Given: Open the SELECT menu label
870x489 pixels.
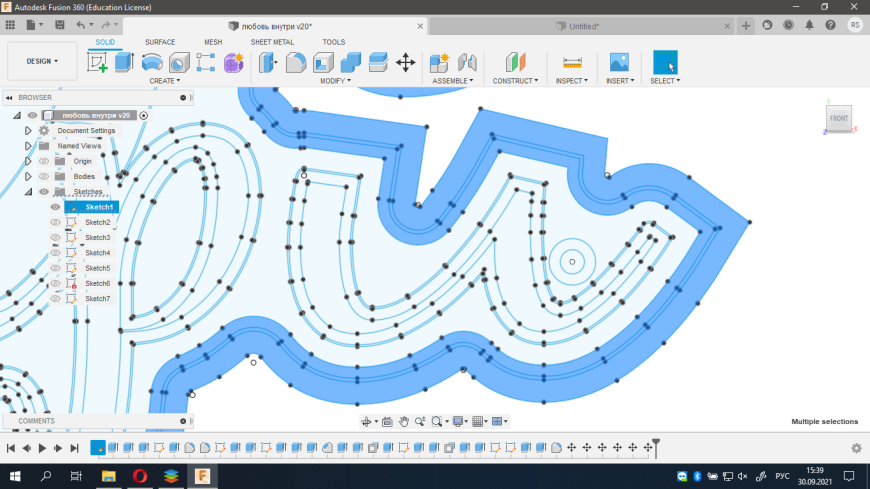Looking at the screenshot, I should pos(665,81).
